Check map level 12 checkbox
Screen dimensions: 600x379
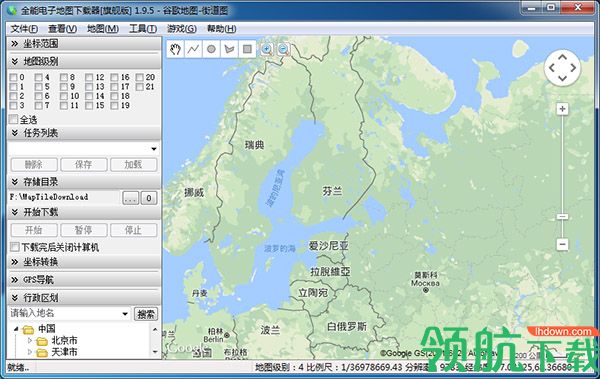[x=89, y=77]
